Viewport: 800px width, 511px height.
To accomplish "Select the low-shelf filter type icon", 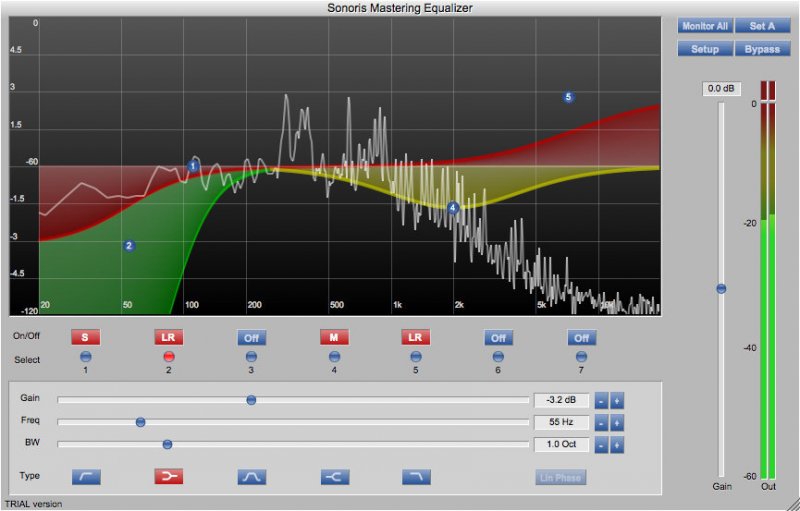I will click(168, 477).
